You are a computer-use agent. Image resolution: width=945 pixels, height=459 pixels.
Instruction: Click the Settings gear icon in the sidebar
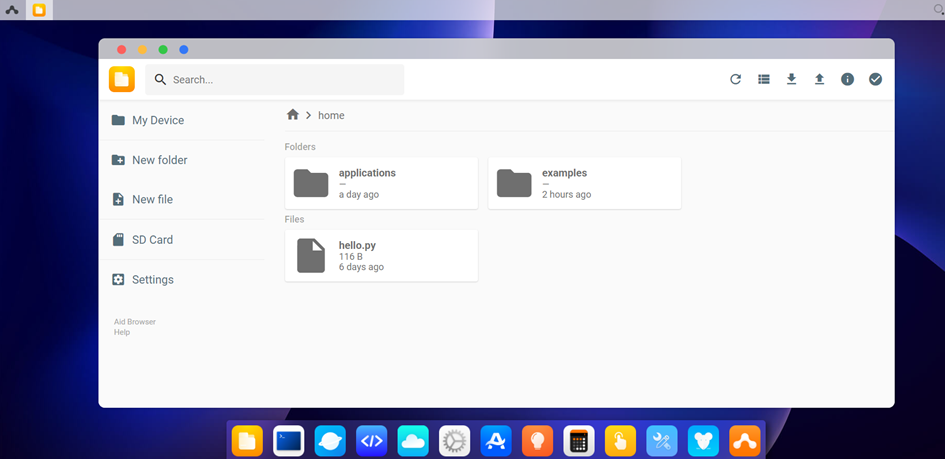pyautogui.click(x=118, y=279)
